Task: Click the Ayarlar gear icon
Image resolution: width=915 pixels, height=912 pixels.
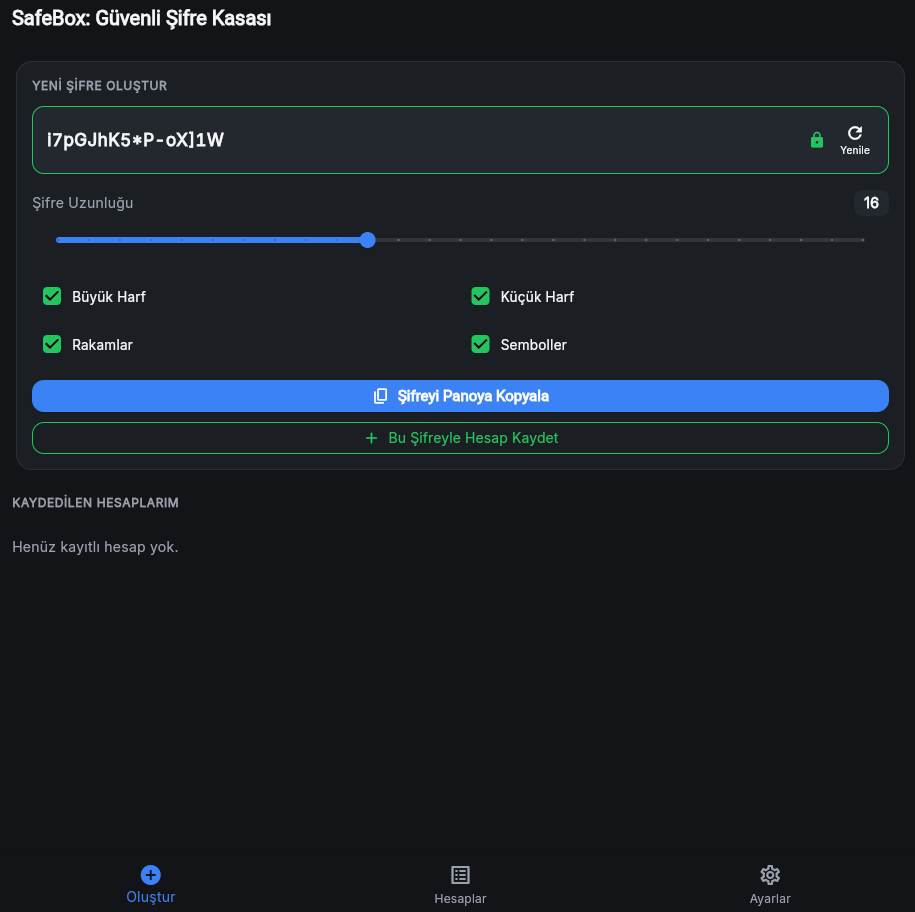Action: click(770, 875)
